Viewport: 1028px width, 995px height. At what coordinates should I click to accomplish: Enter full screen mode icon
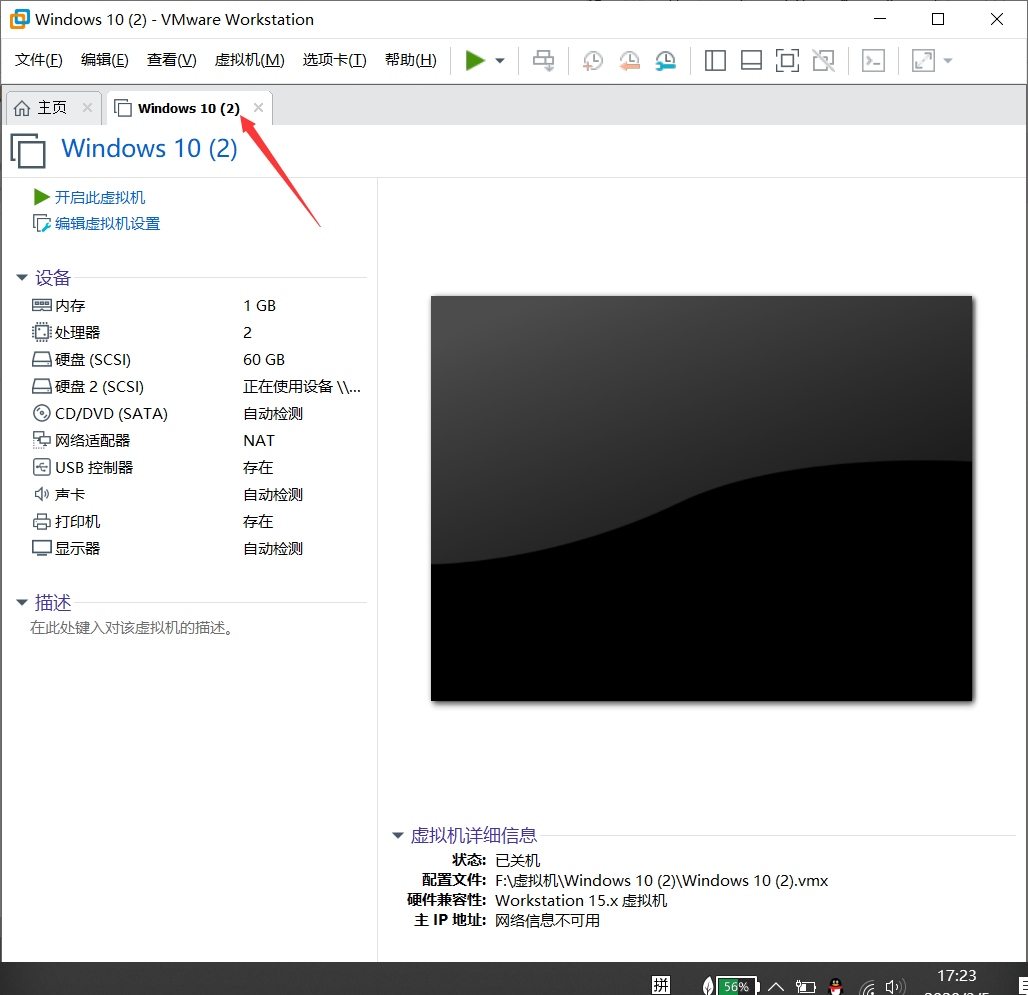787,60
